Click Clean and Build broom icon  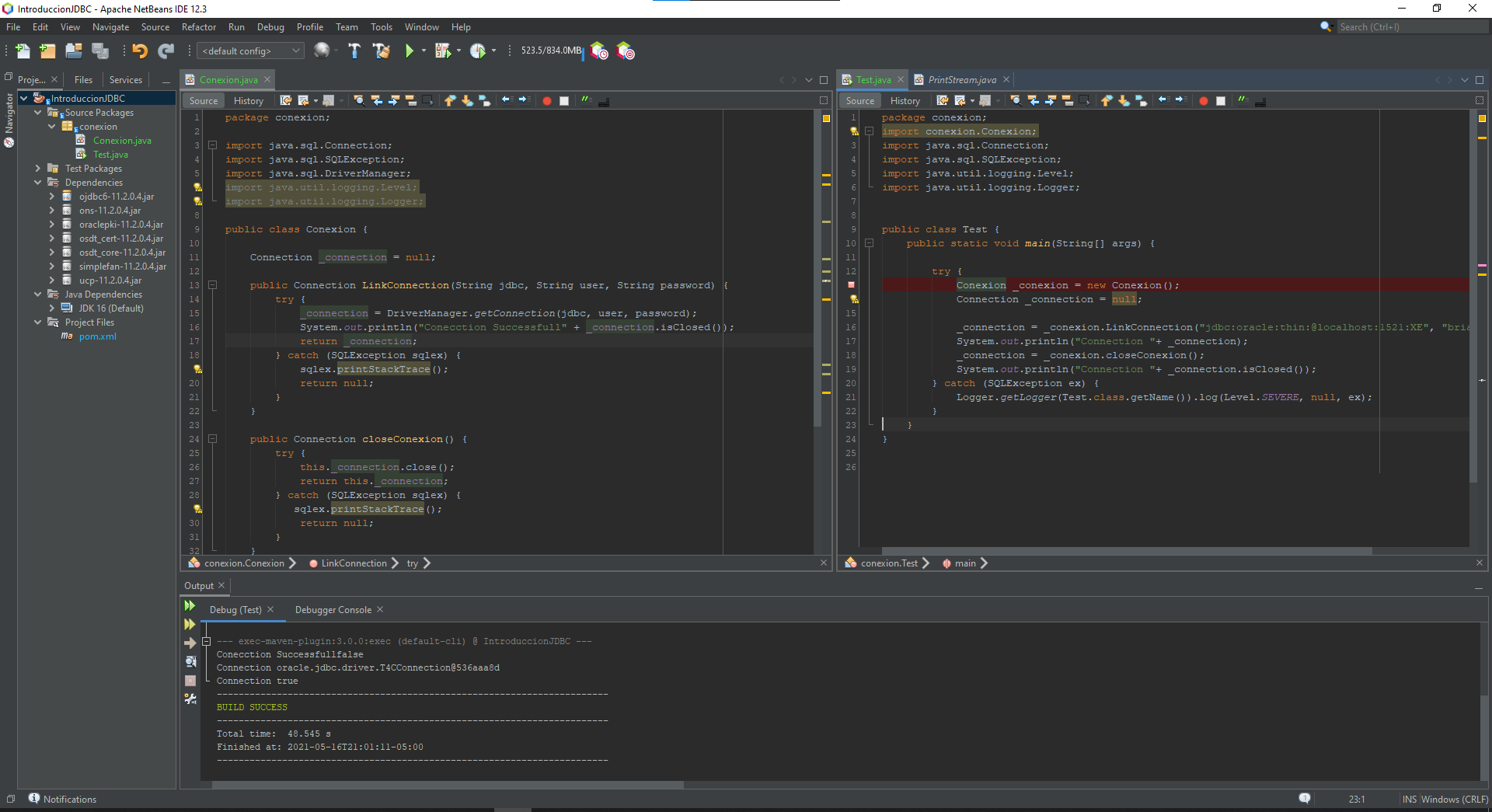[381, 51]
